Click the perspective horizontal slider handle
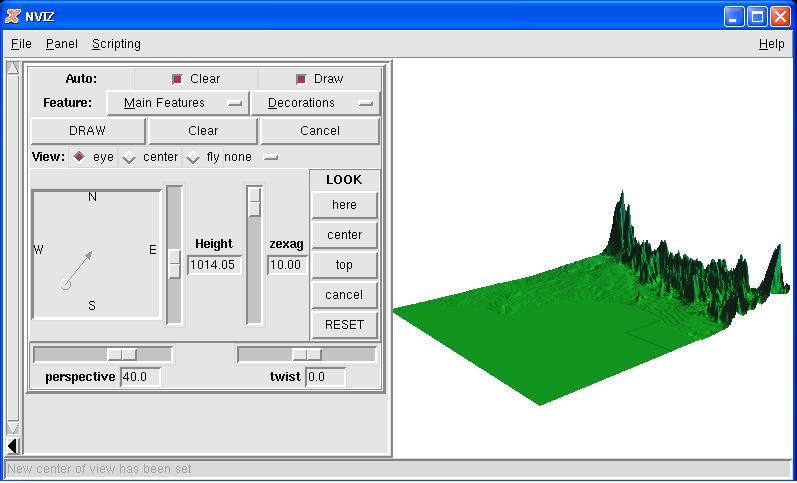797x483 pixels. pos(122,354)
